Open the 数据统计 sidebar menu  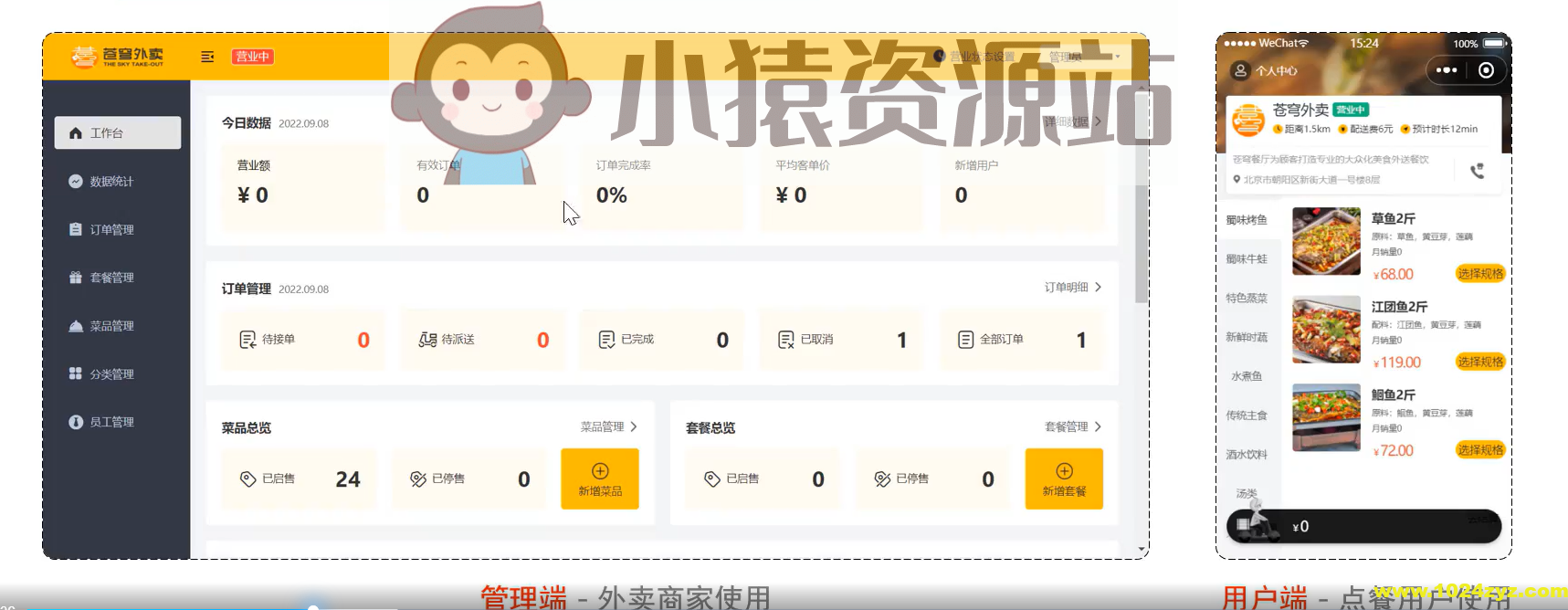[118, 181]
